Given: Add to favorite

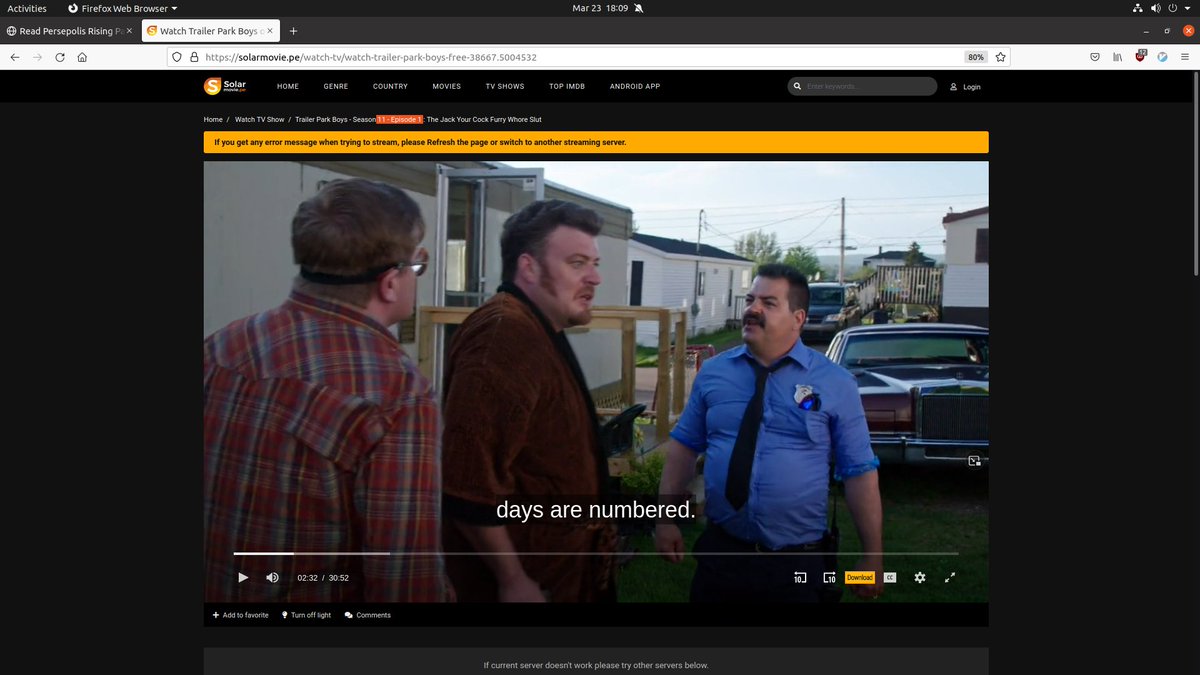Looking at the screenshot, I should (x=241, y=615).
